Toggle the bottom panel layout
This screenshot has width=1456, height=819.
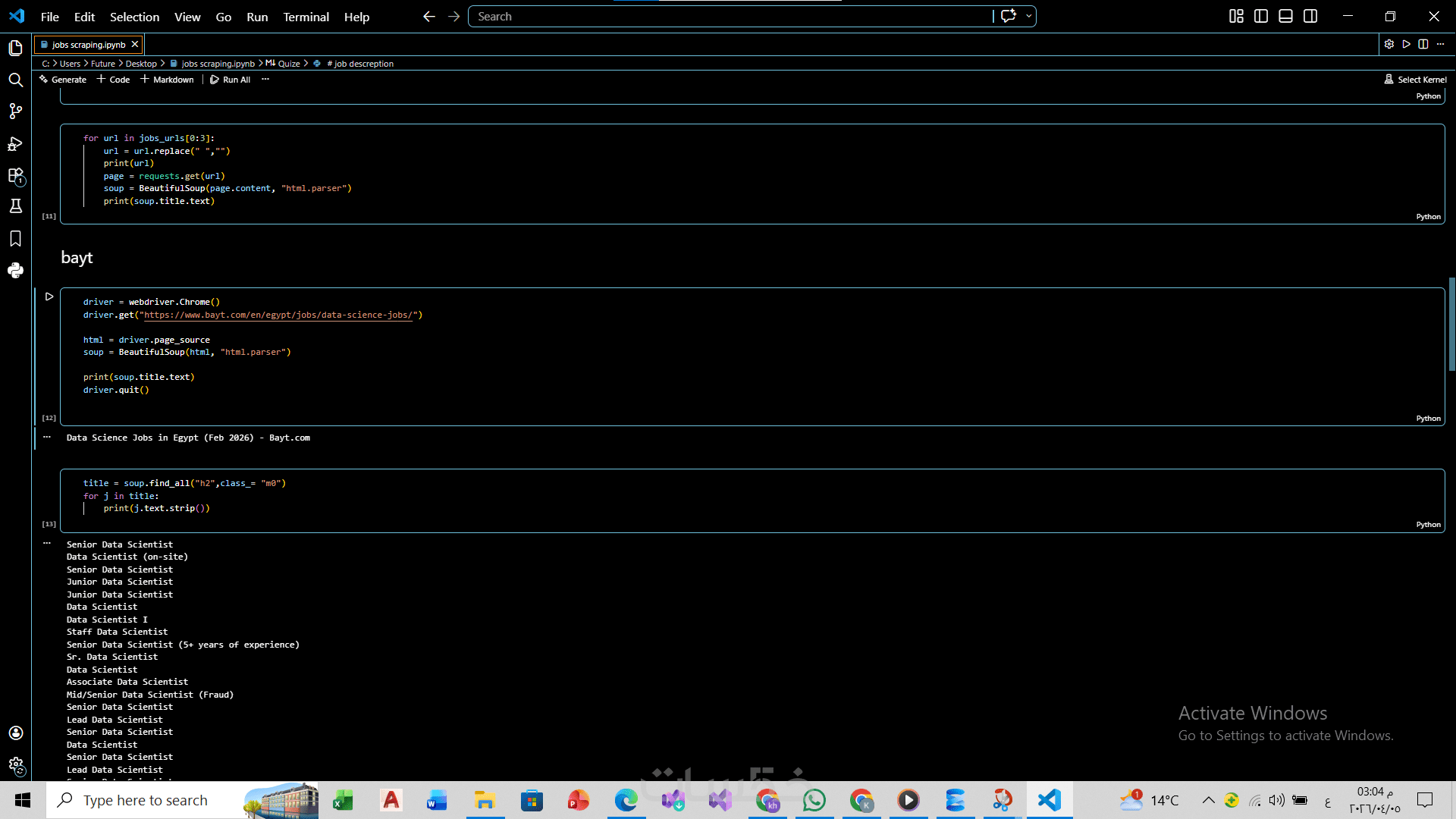(1285, 17)
